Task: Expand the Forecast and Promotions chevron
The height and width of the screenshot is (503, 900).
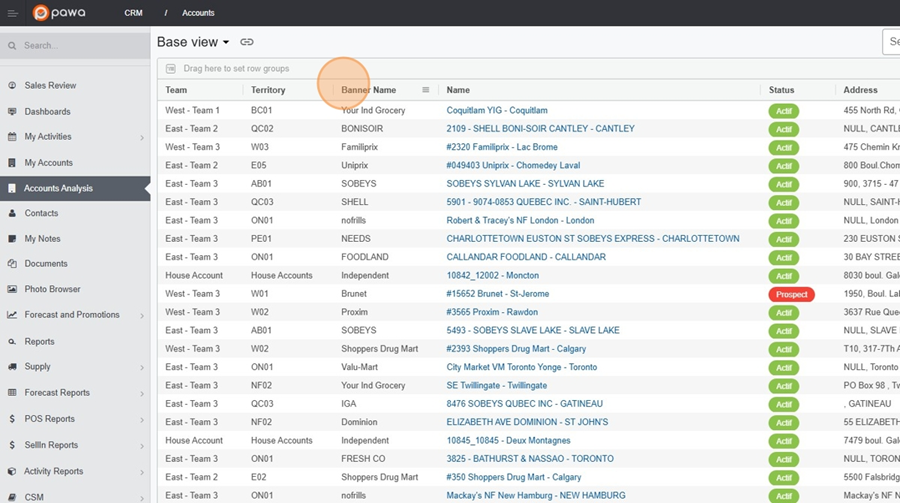Action: click(142, 316)
